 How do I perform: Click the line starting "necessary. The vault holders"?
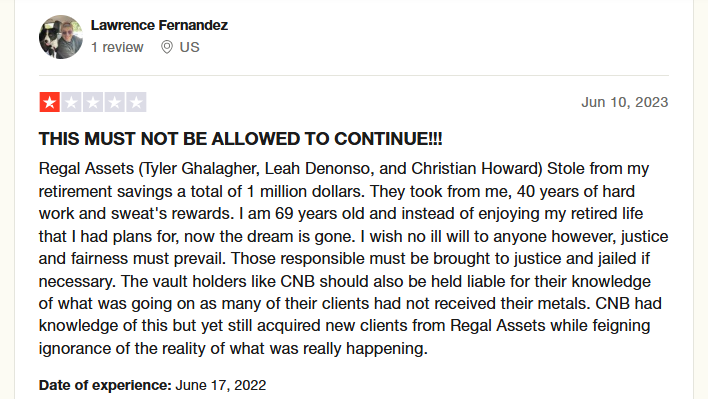coord(345,281)
